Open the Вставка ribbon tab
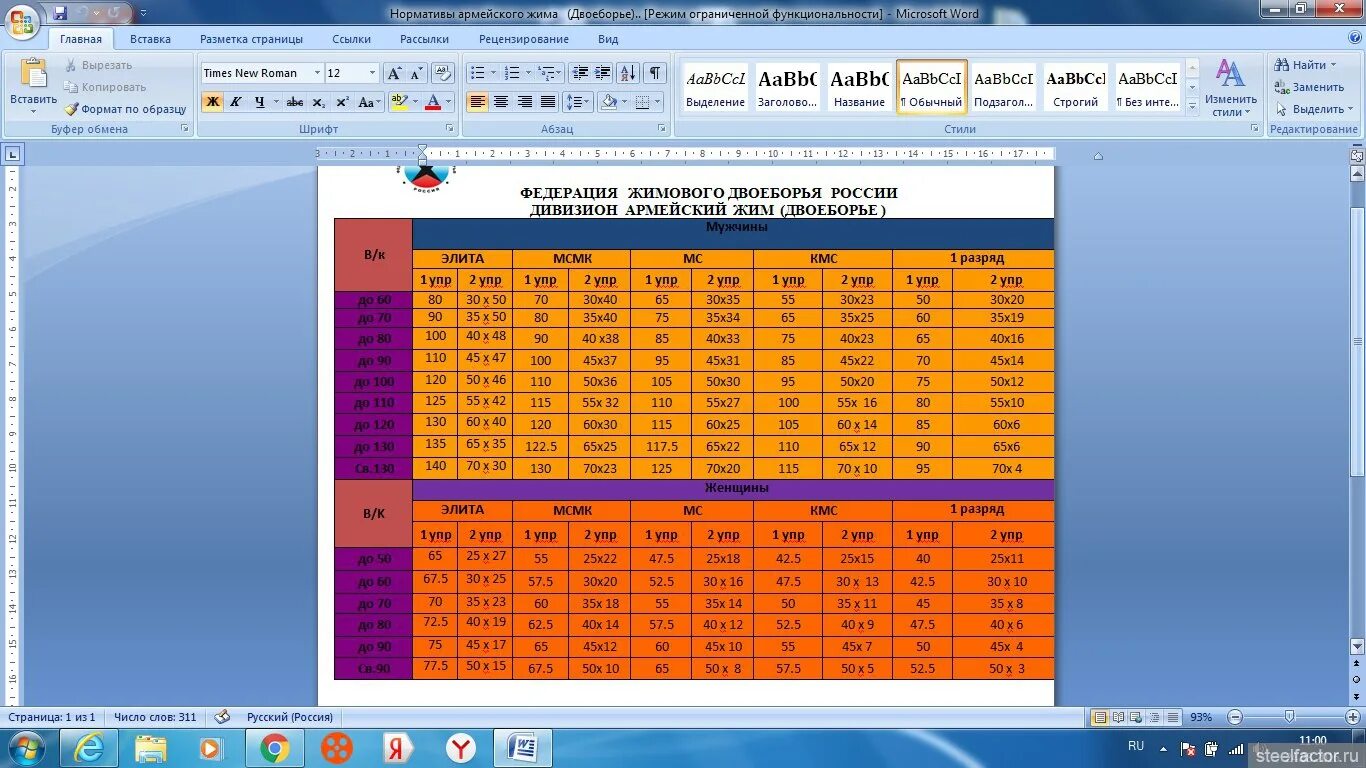The width and height of the screenshot is (1366, 768). 150,39
